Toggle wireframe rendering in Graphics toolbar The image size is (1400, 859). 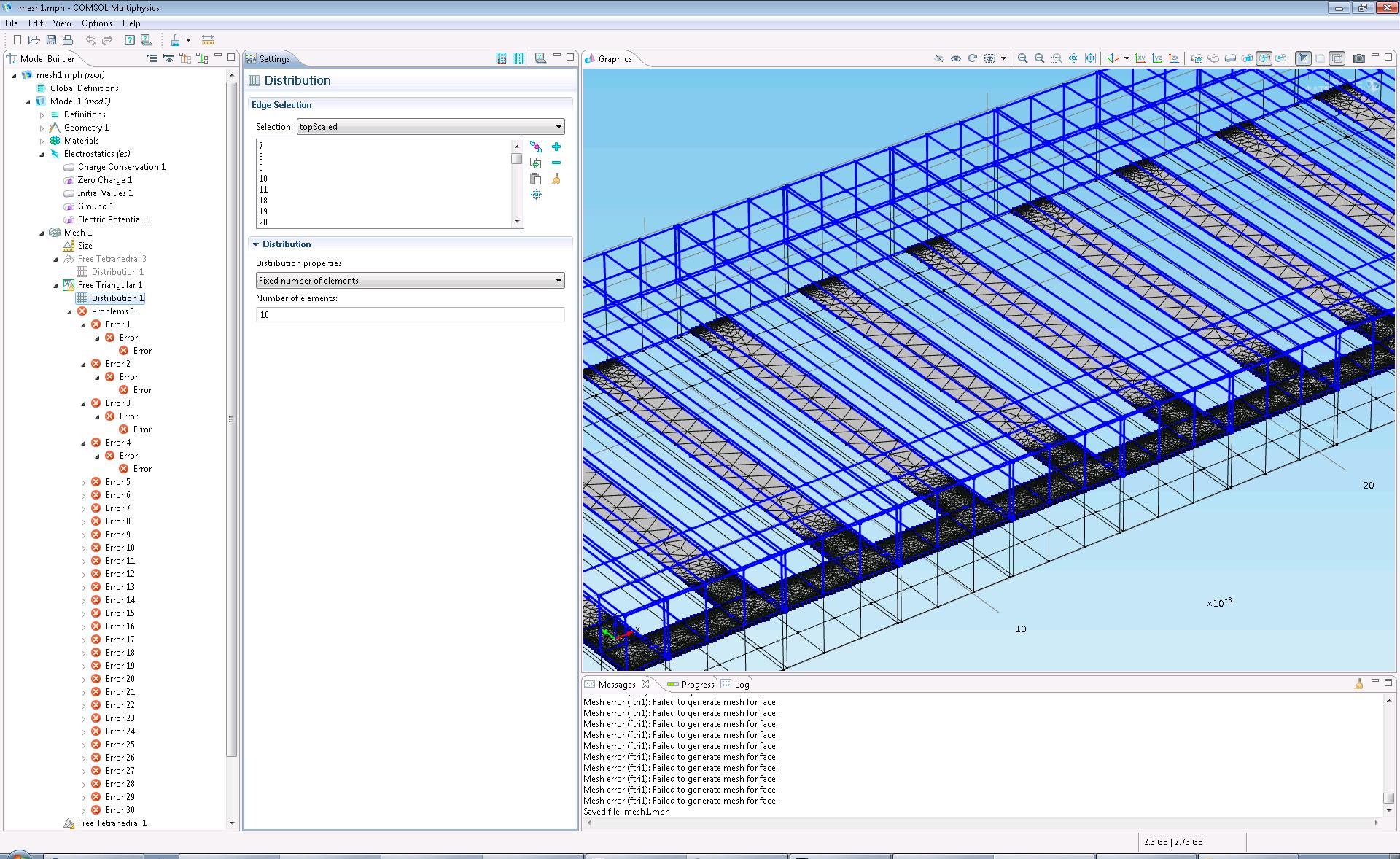[1337, 58]
